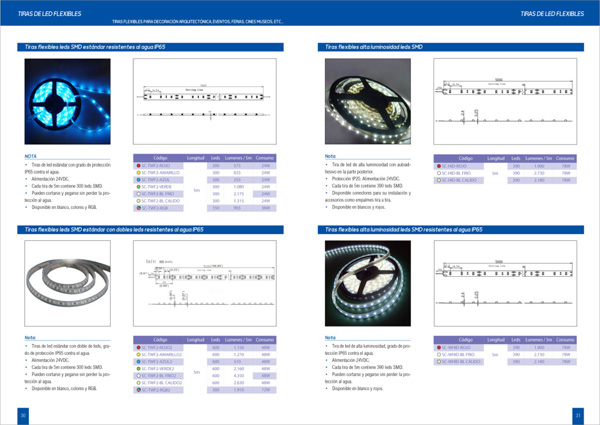Click page number 31 in footer

point(577,415)
